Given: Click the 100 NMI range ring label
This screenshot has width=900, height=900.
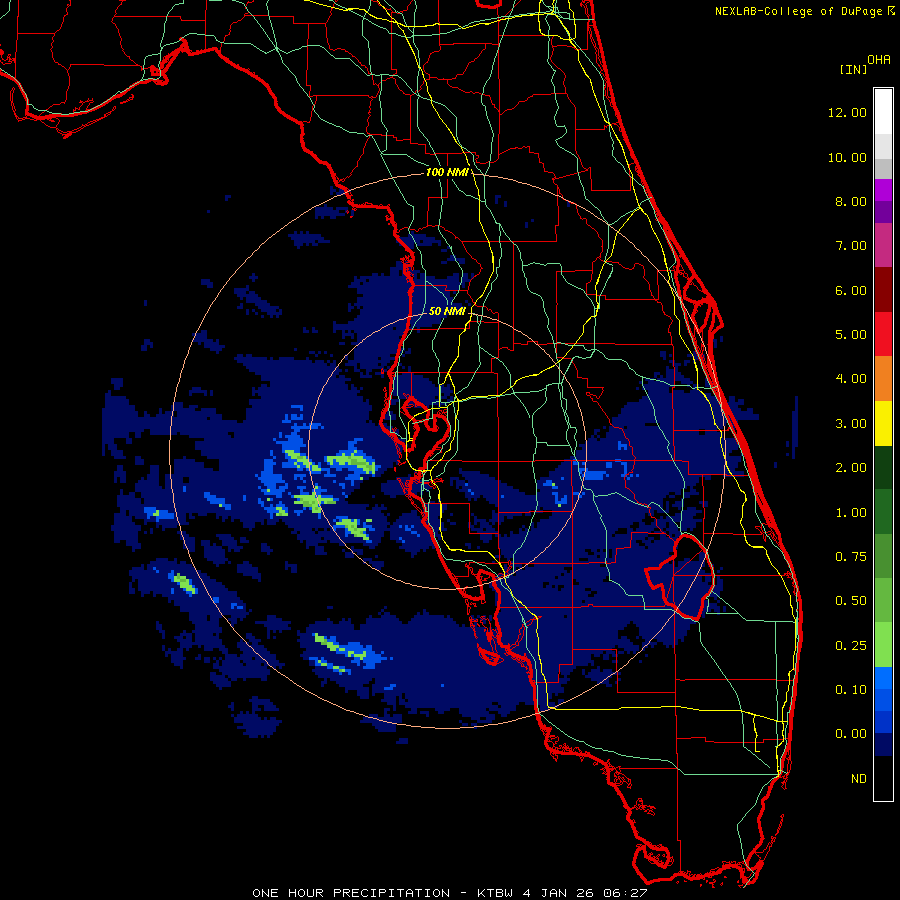Looking at the screenshot, I should 447,172.
